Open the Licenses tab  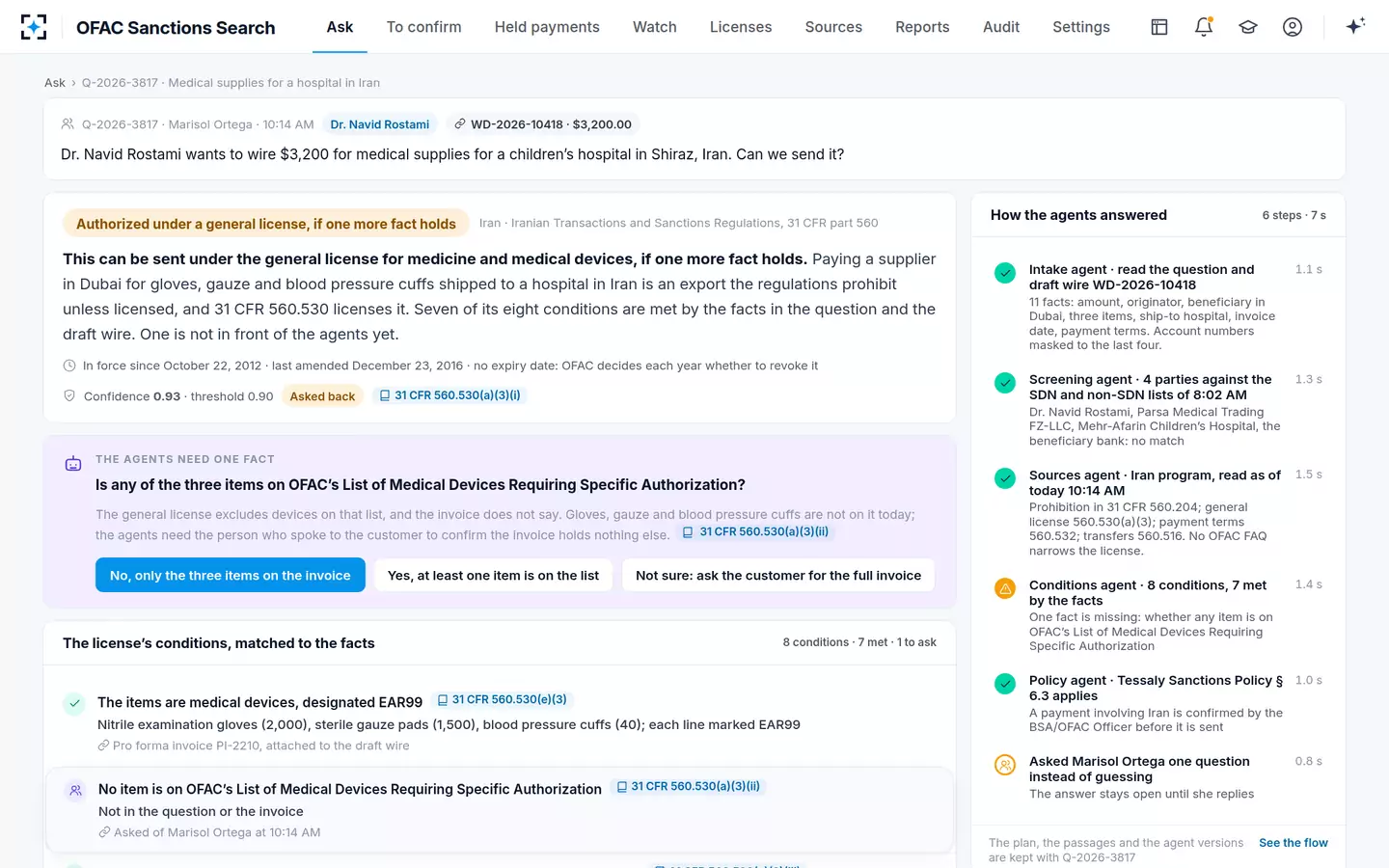pyautogui.click(x=741, y=27)
